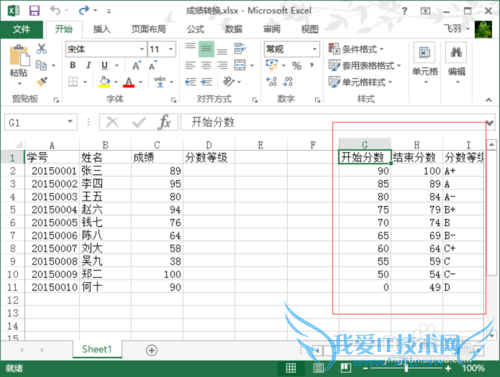Open 条件格式 conditional formatting dropdown

coord(356,49)
